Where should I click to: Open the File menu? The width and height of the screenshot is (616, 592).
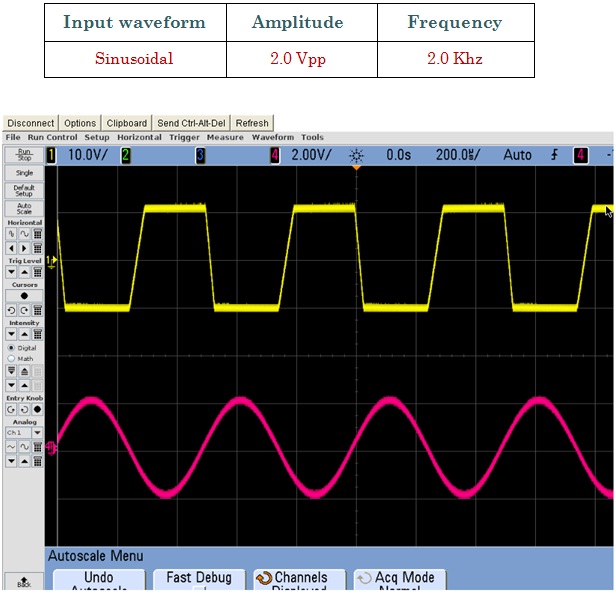click(13, 137)
